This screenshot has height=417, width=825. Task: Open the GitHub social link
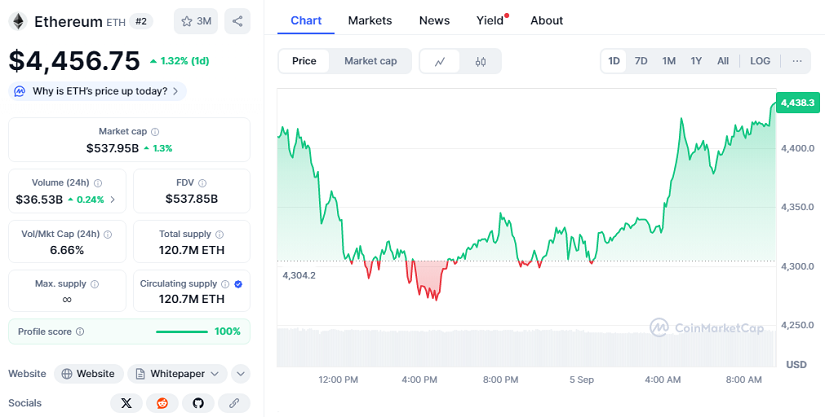point(198,403)
